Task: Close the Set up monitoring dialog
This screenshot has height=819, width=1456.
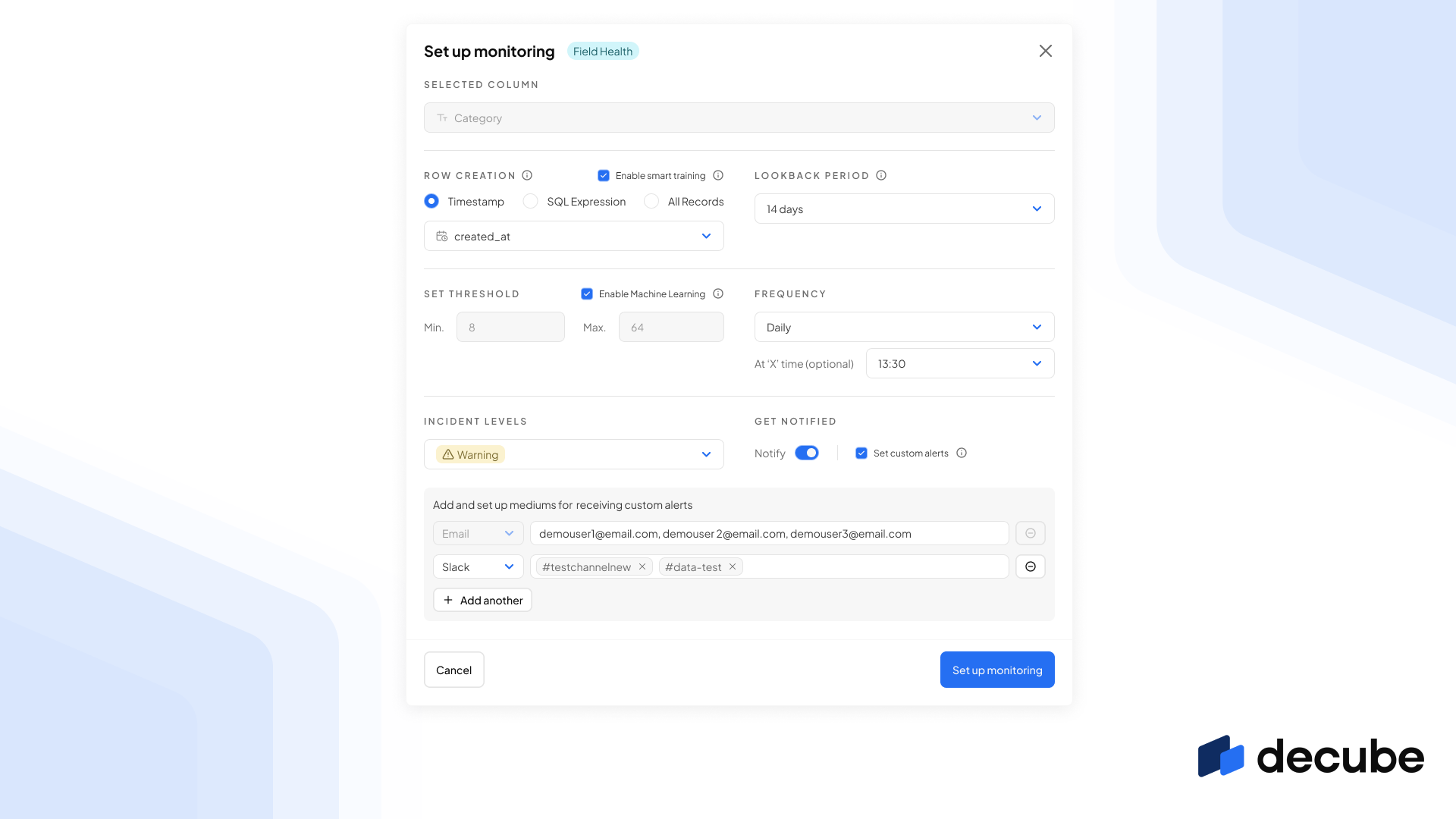Action: click(1046, 51)
